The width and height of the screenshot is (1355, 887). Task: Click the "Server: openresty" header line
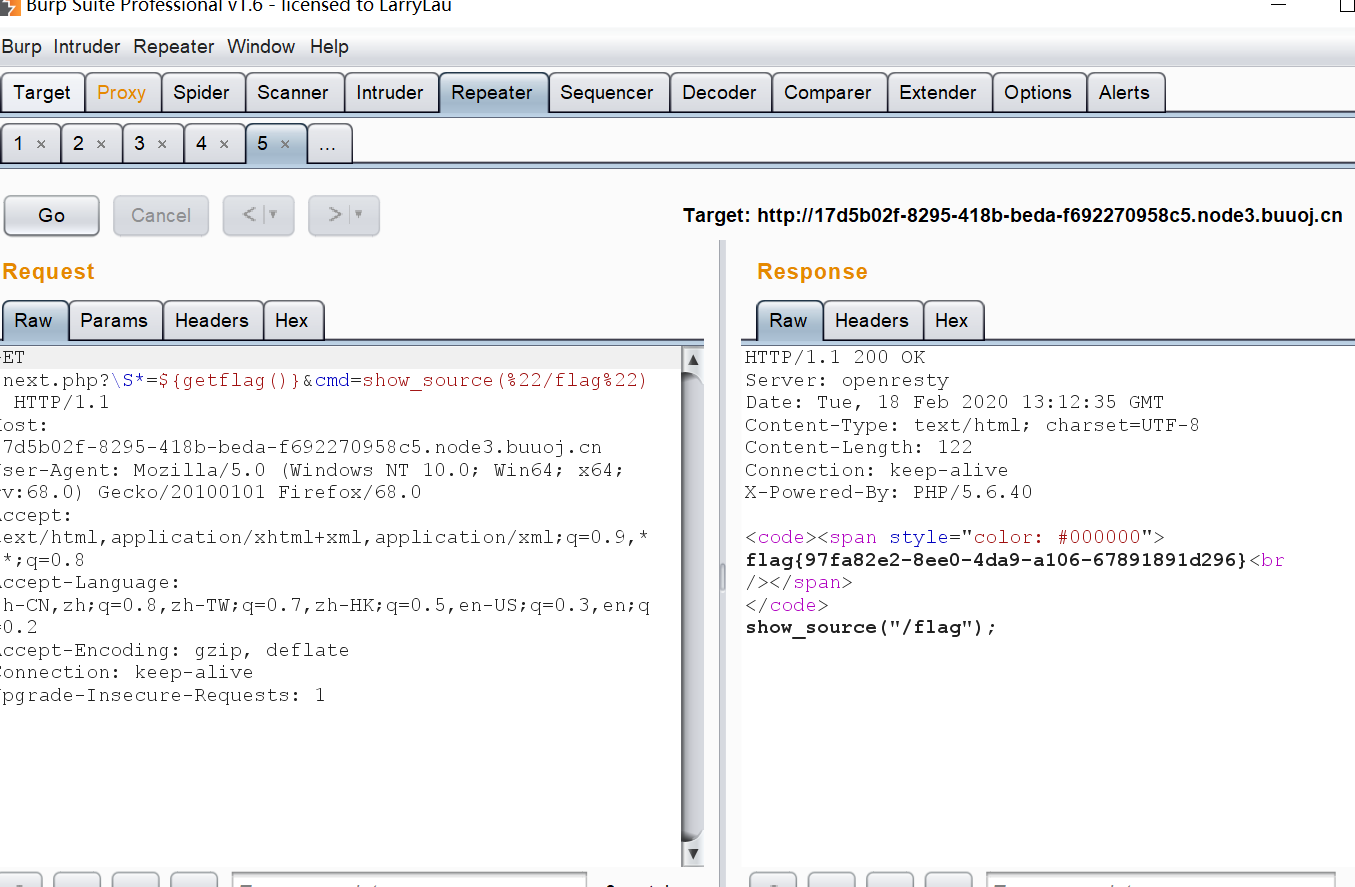(x=847, y=380)
